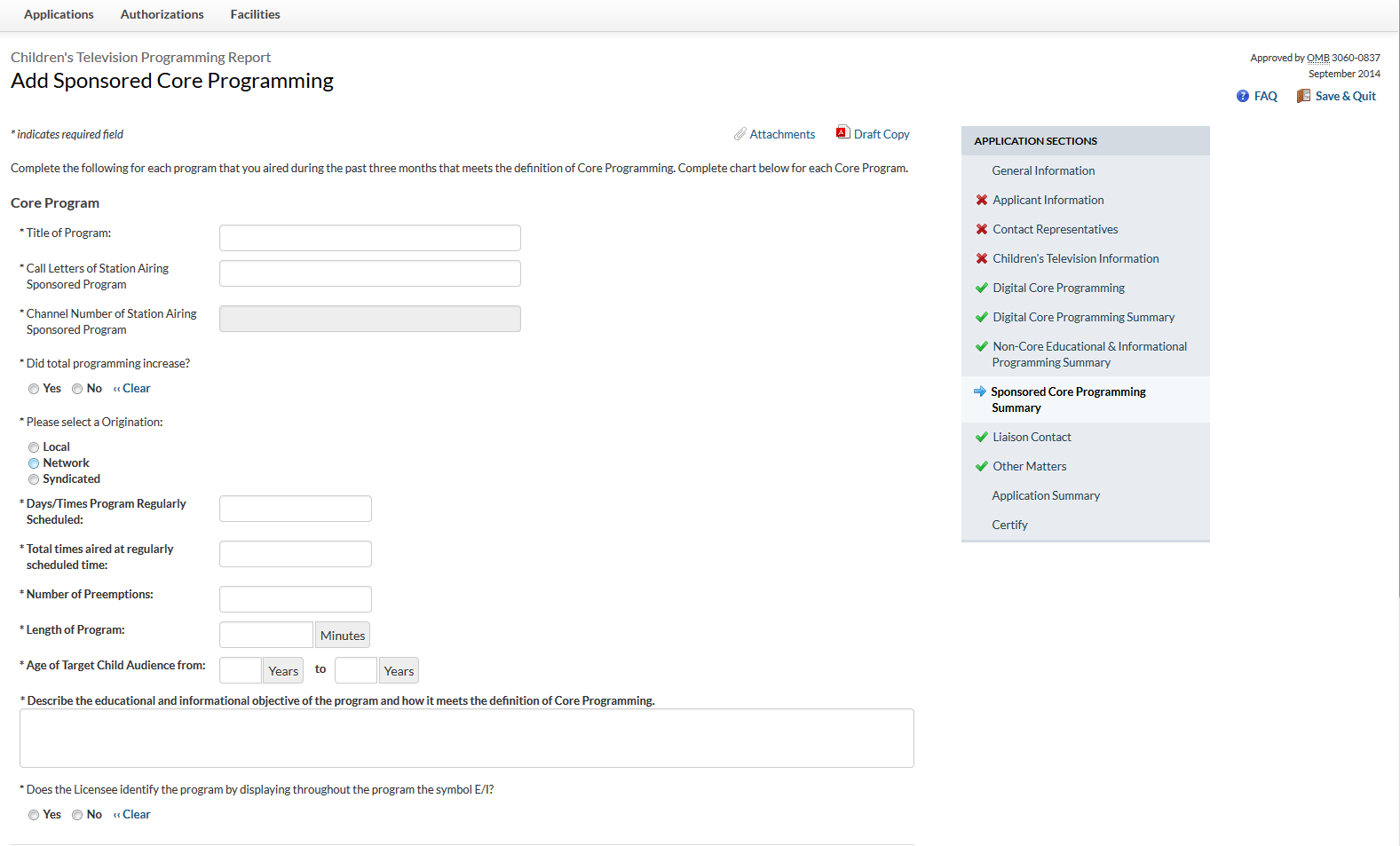Go to the Other Matters section
This screenshot has width=1400, height=846.
[x=1030, y=466]
